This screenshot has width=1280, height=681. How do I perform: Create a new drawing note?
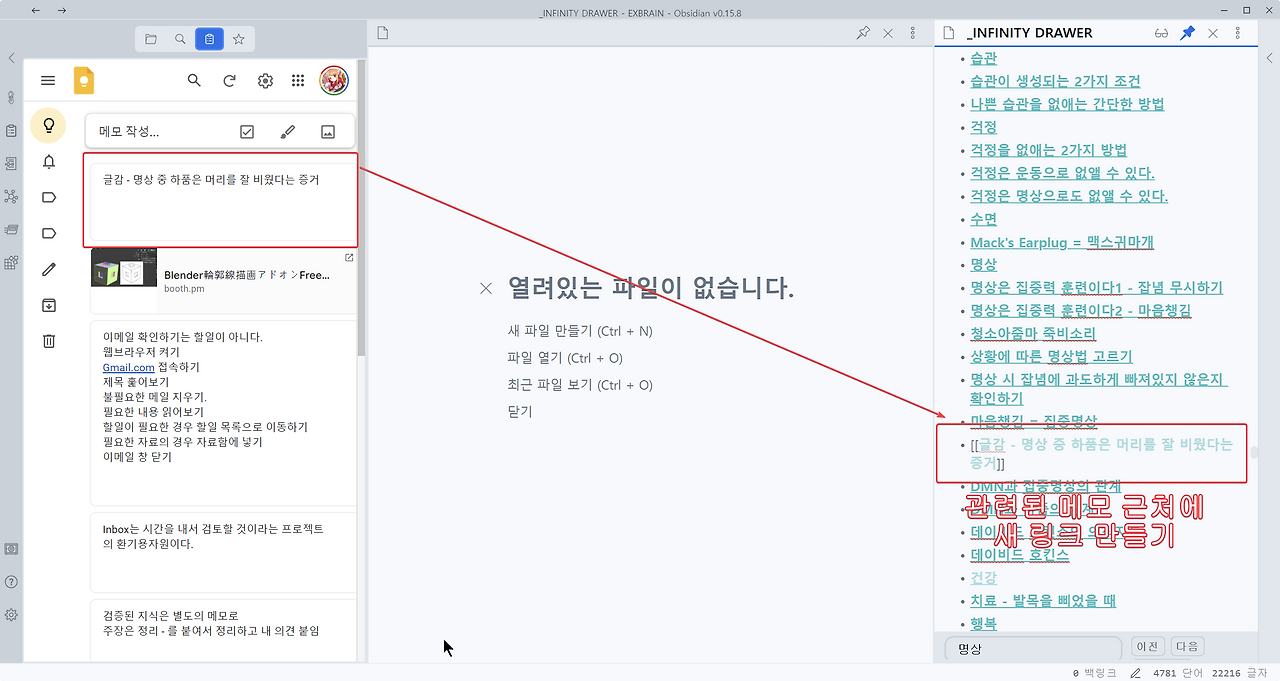tap(287, 131)
